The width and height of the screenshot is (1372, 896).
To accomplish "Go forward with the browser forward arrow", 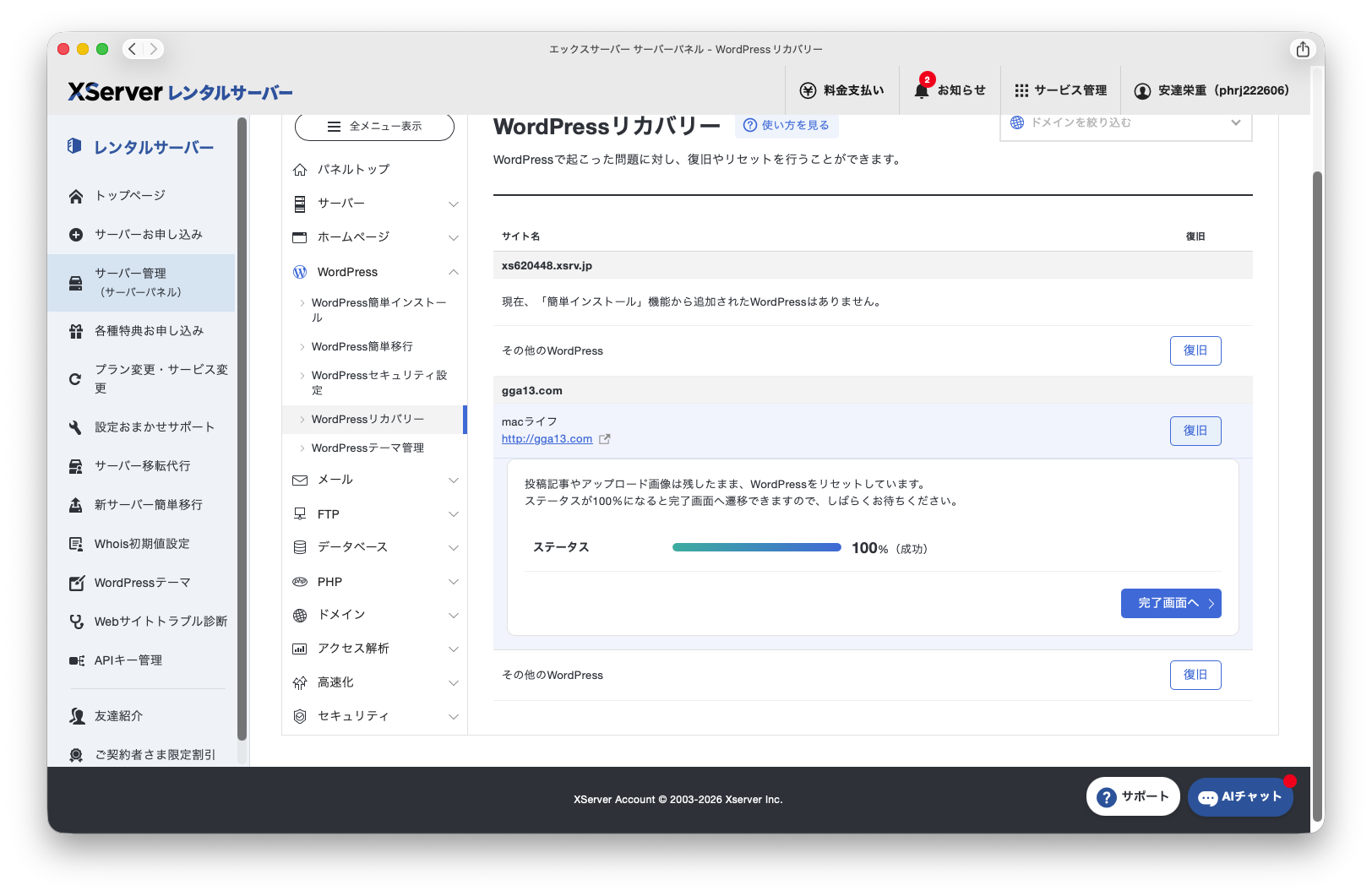I will [x=153, y=49].
